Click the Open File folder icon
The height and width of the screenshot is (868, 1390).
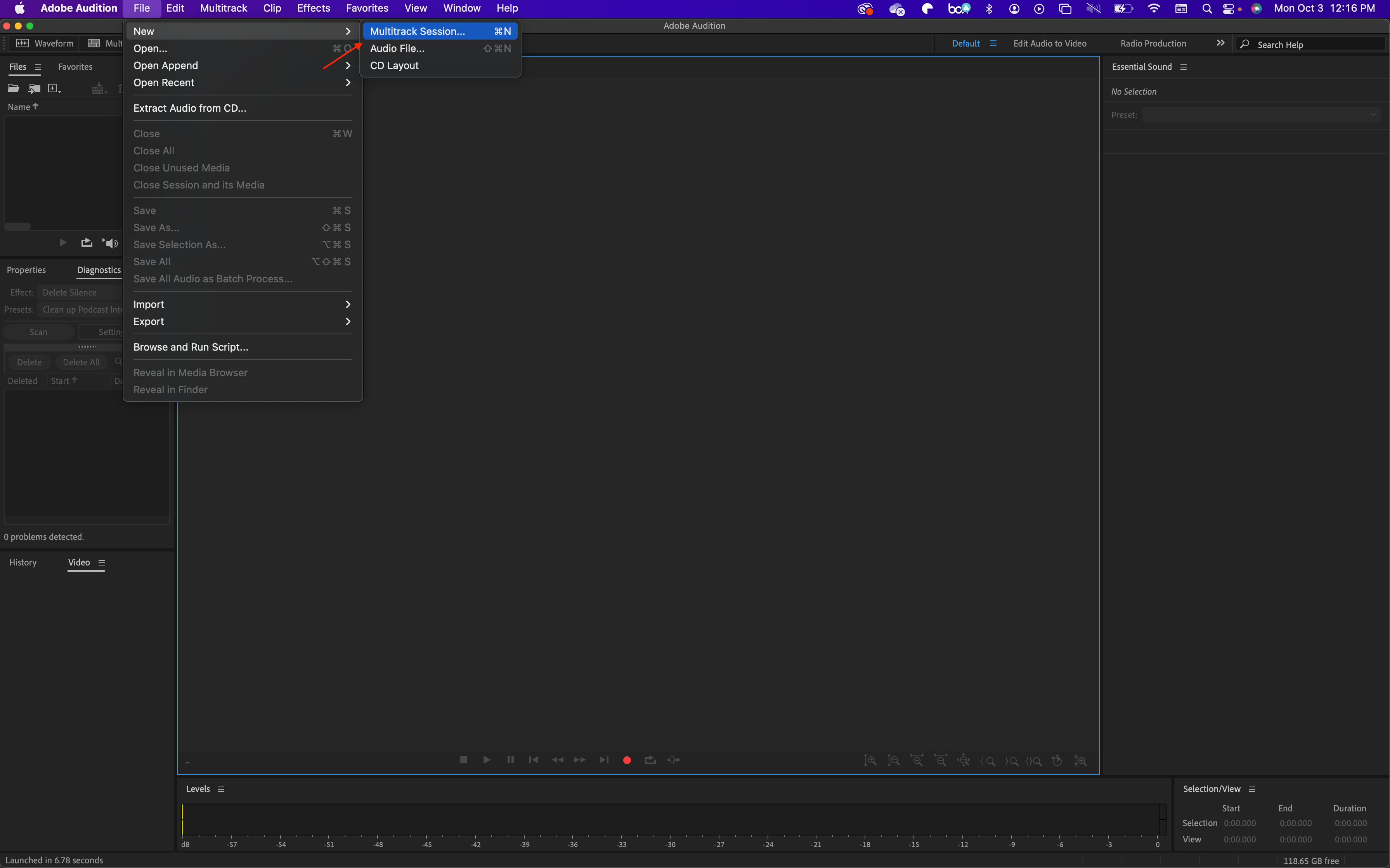click(x=13, y=88)
